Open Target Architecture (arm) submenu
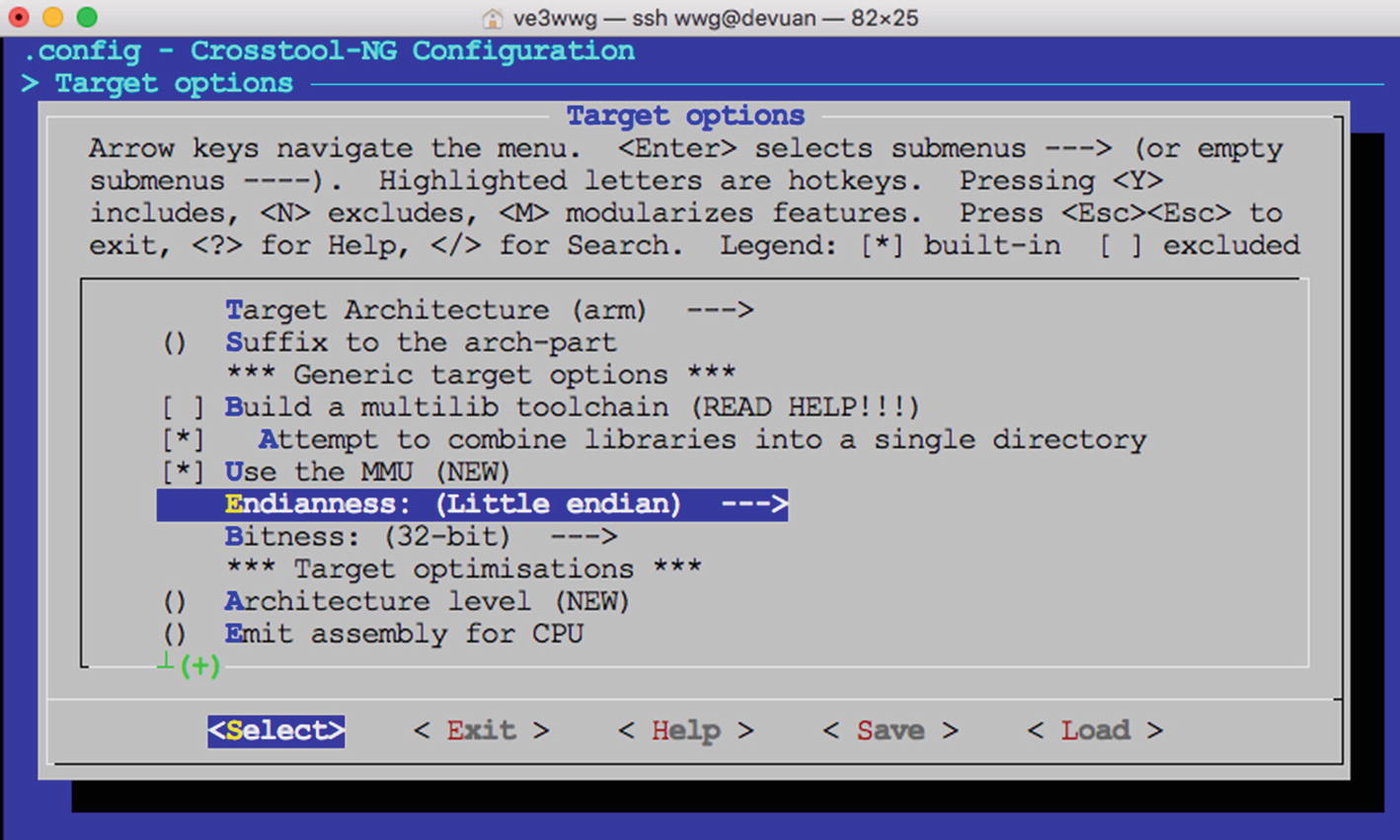 click(x=489, y=310)
